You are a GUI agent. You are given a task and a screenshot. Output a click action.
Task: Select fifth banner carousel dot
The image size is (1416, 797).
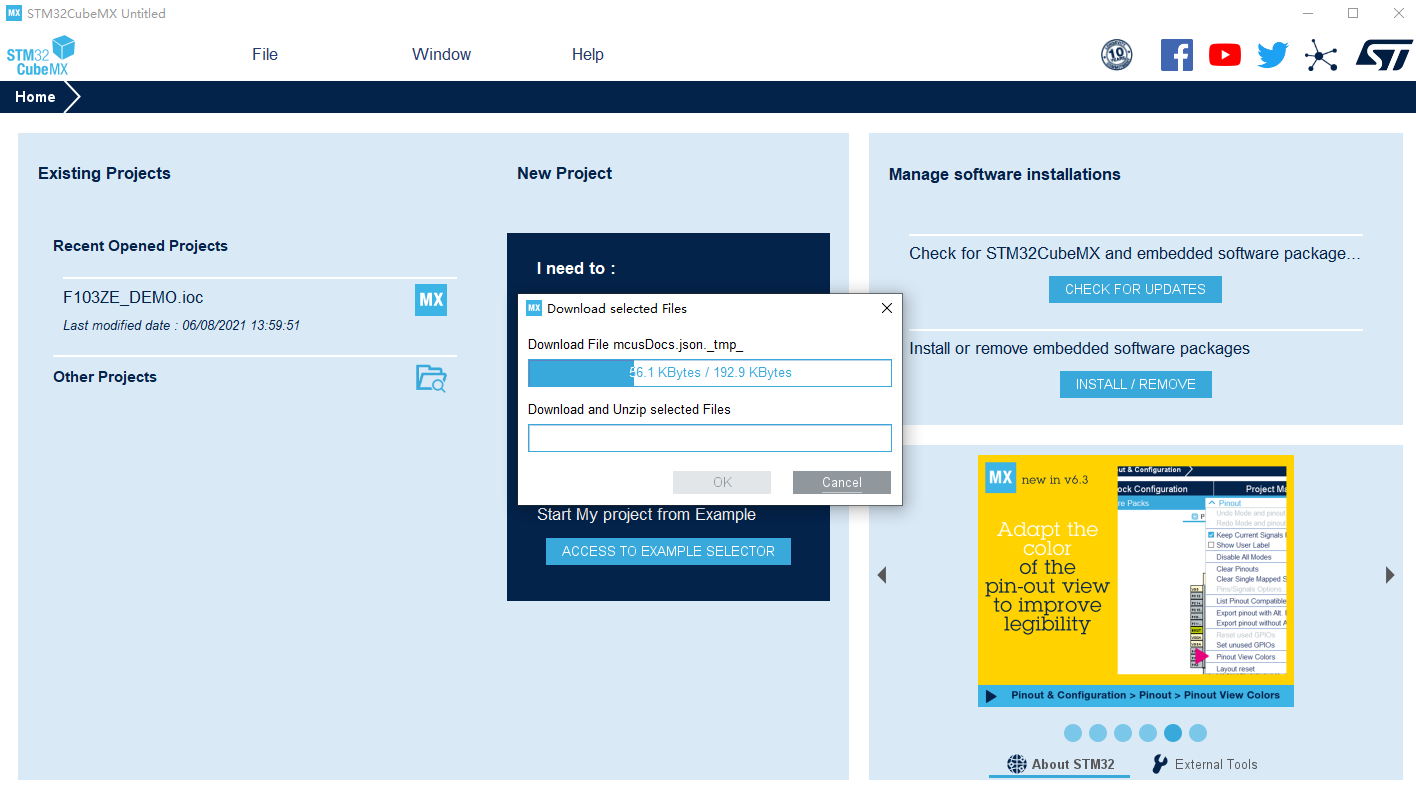coord(1173,733)
